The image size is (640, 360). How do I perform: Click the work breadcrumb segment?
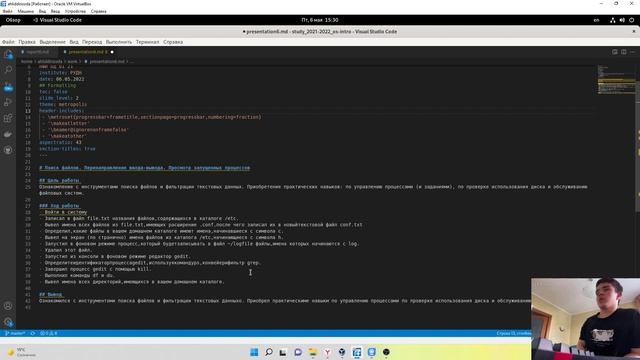(x=72, y=62)
